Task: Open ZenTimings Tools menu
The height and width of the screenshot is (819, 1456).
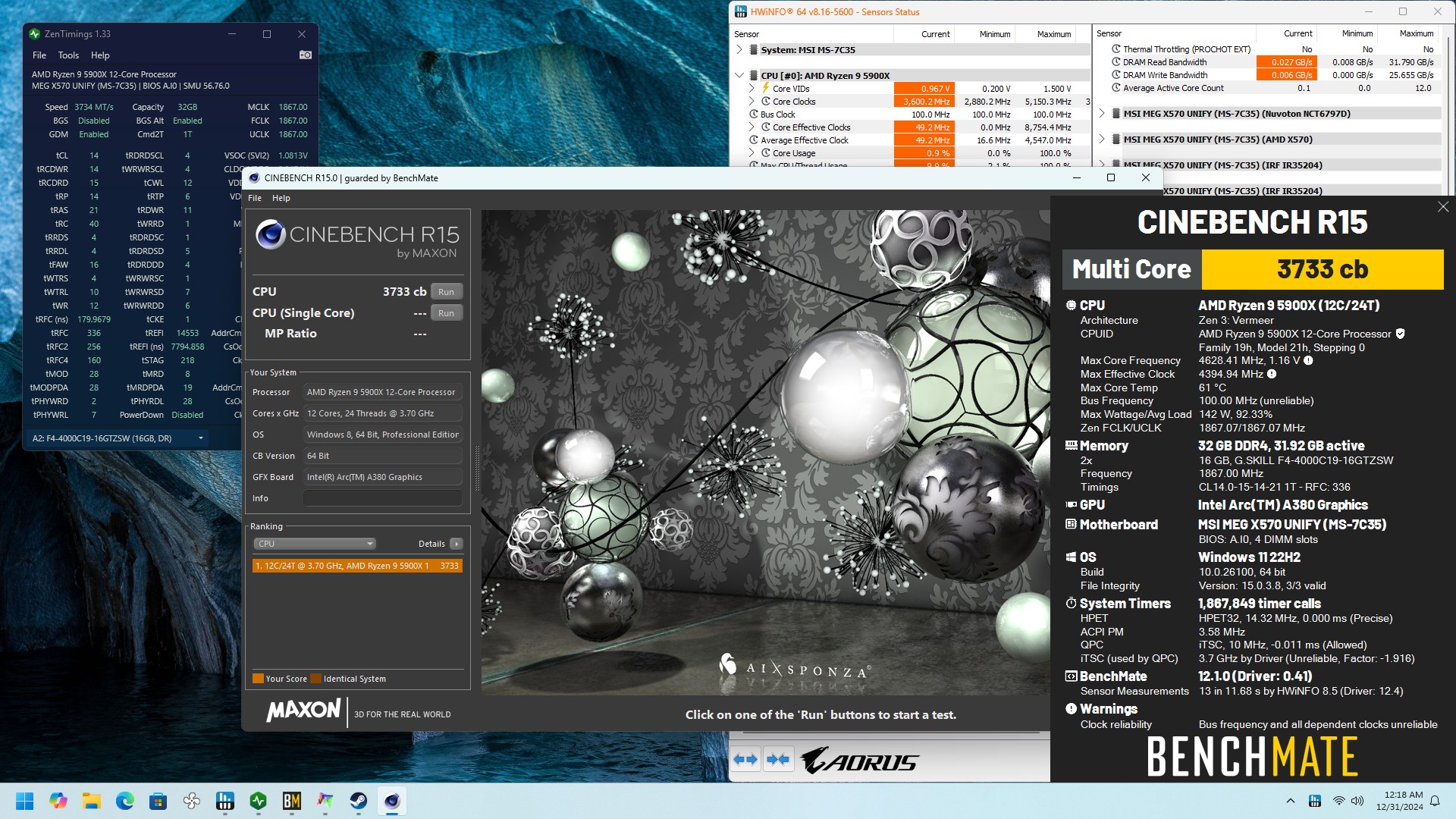Action: click(68, 55)
